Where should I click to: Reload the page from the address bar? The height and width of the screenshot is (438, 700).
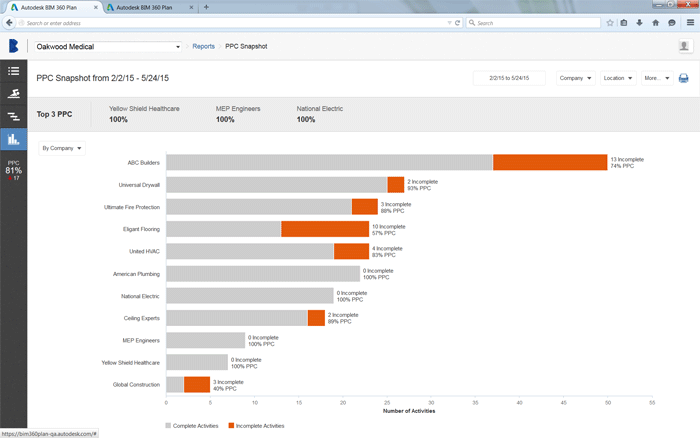click(457, 22)
